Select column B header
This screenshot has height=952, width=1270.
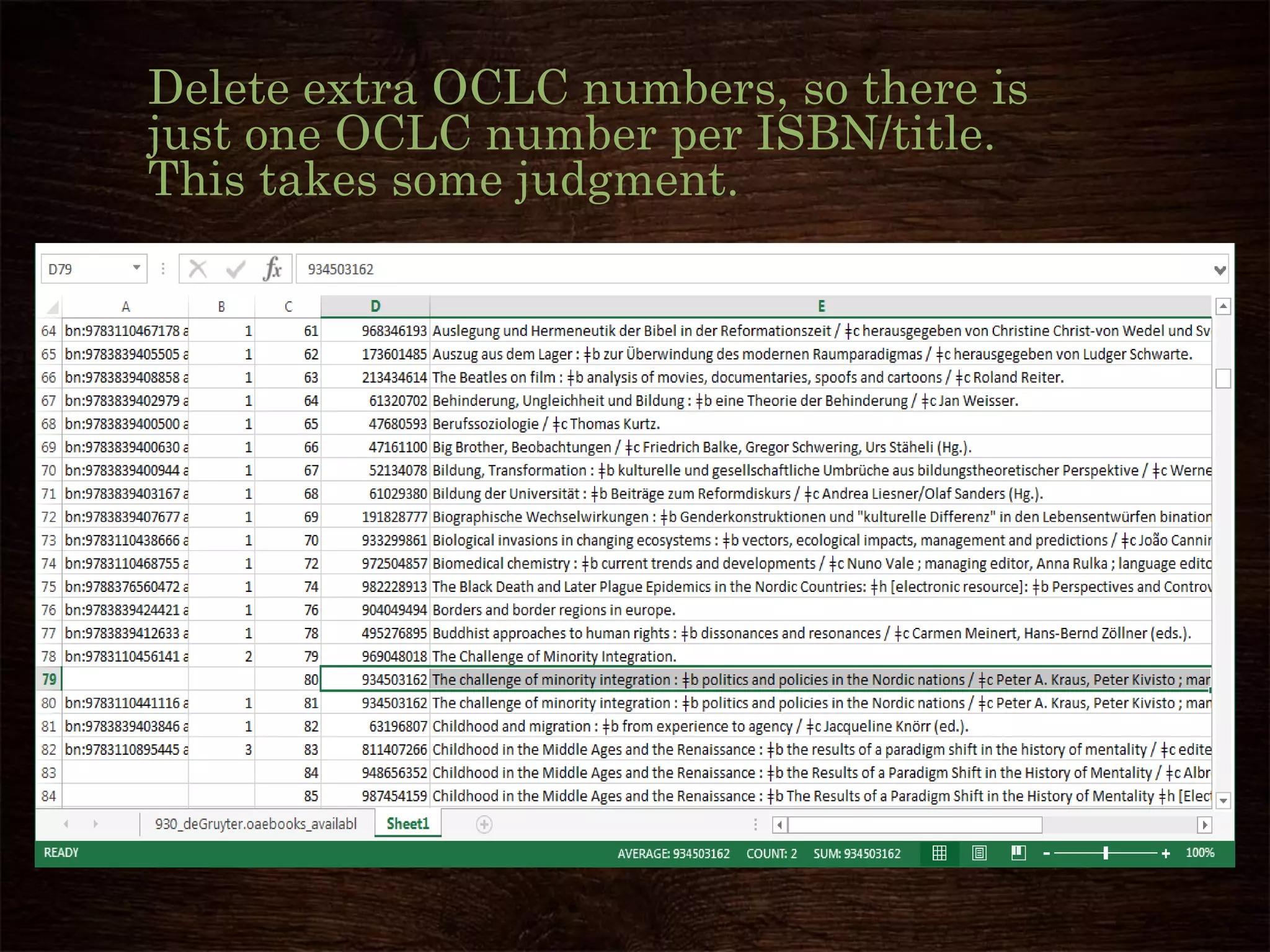tap(221, 307)
